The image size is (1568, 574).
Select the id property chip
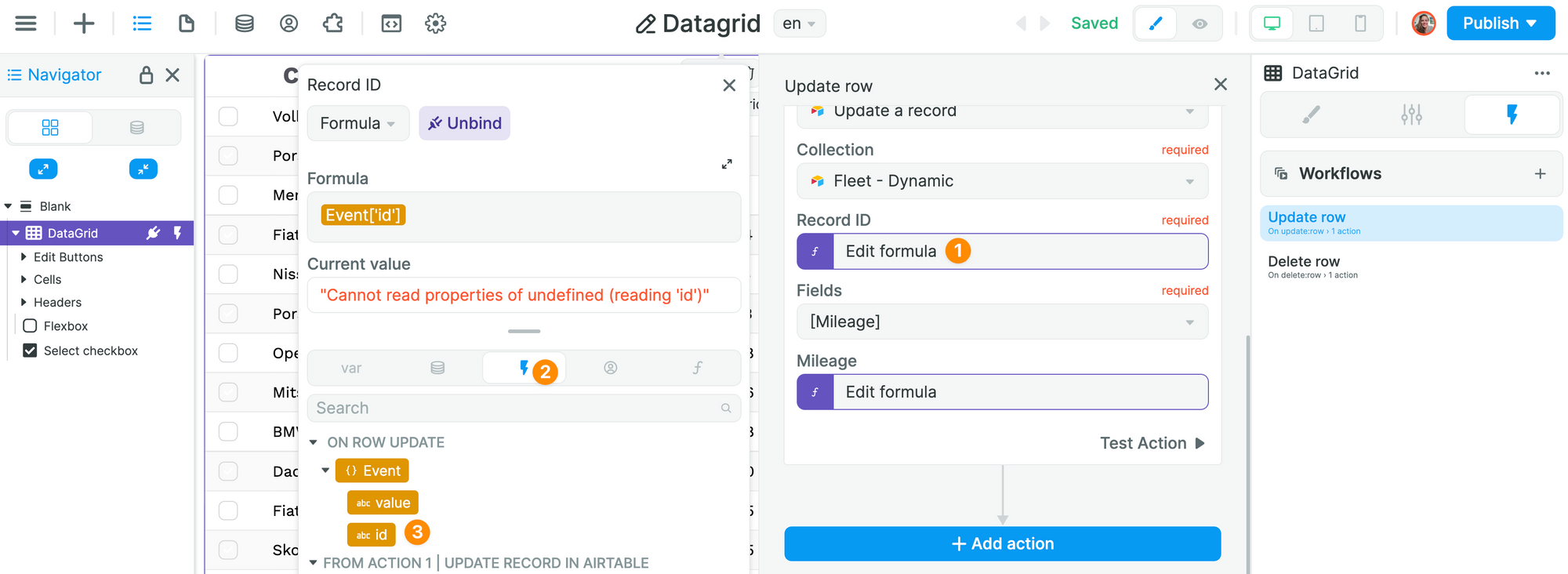[x=372, y=535]
